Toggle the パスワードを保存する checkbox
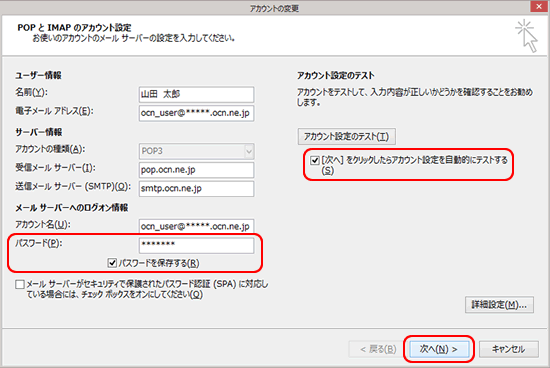This screenshot has width=550, height=368. click(x=112, y=263)
